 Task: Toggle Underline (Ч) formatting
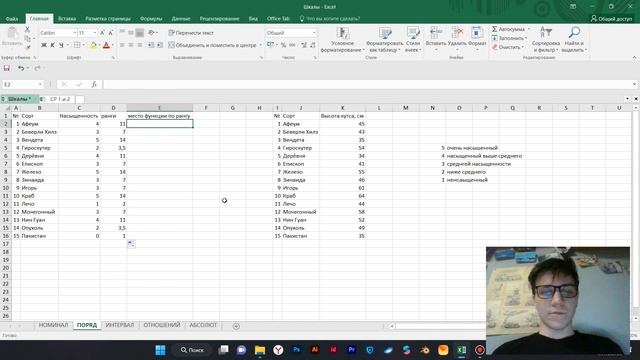click(61, 45)
